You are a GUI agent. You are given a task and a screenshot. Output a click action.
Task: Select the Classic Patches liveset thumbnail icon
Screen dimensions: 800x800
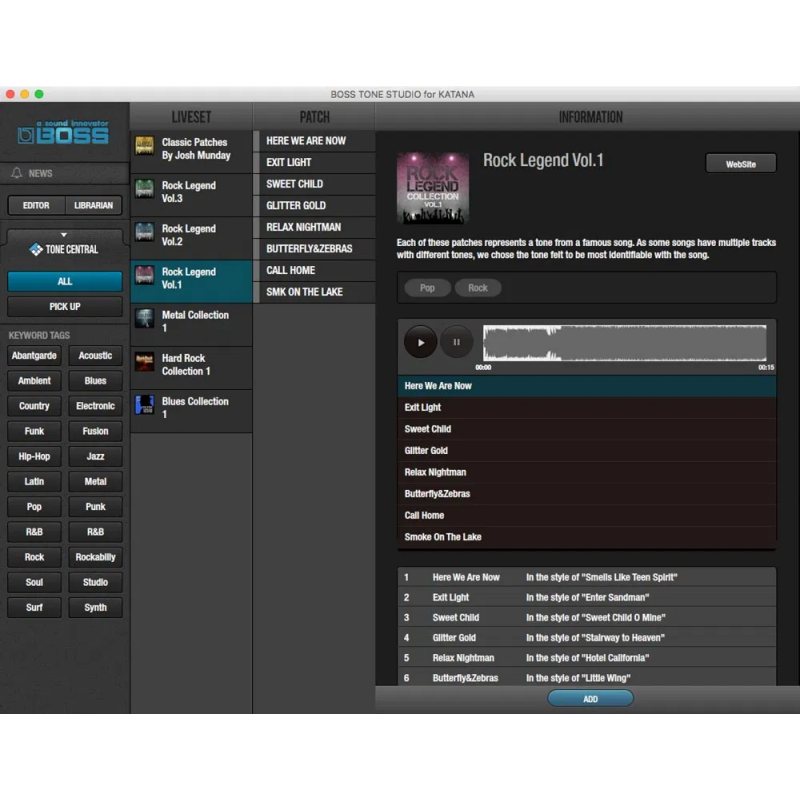(144, 145)
